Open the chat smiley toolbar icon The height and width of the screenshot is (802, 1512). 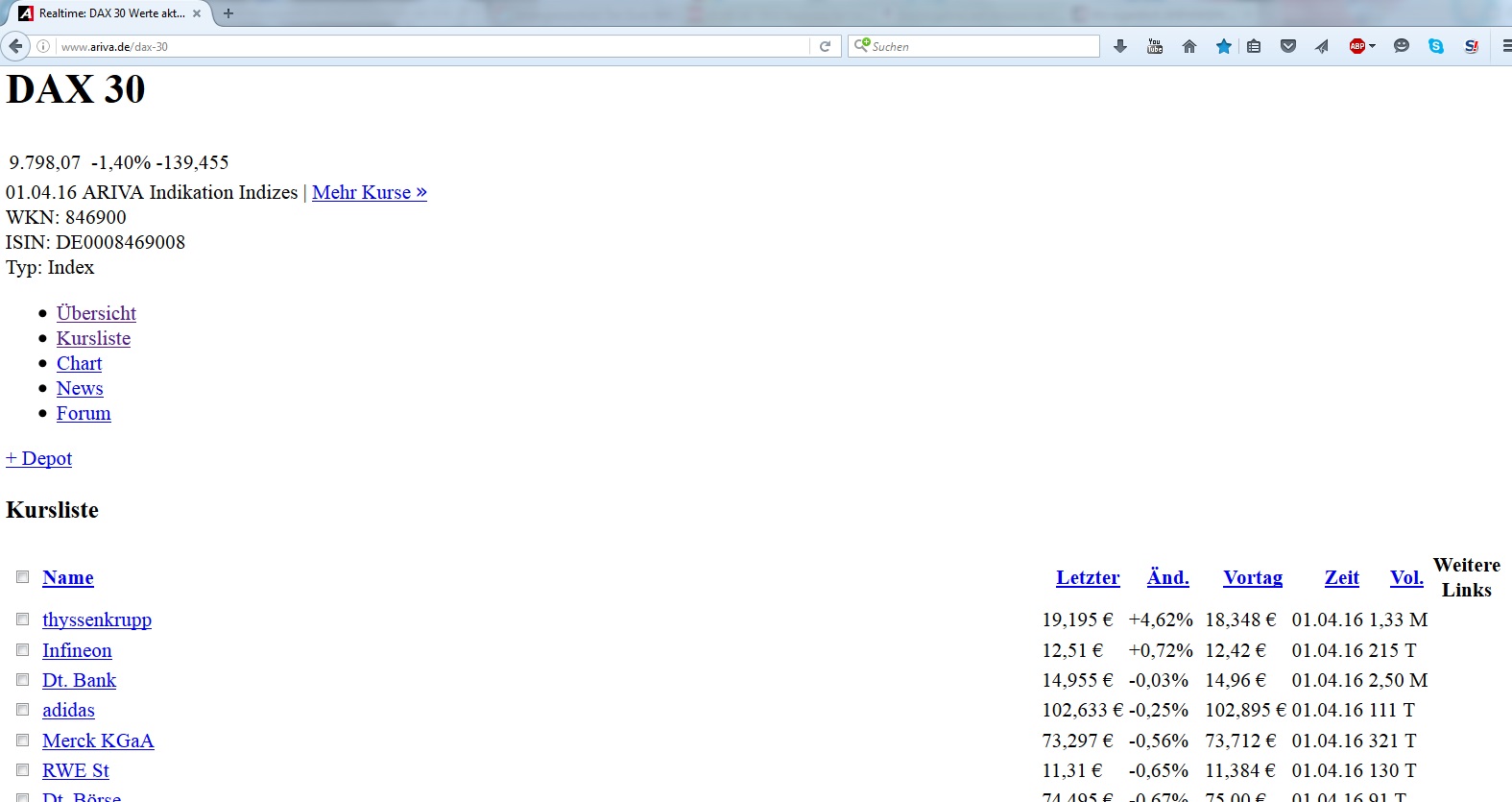[x=1402, y=46]
